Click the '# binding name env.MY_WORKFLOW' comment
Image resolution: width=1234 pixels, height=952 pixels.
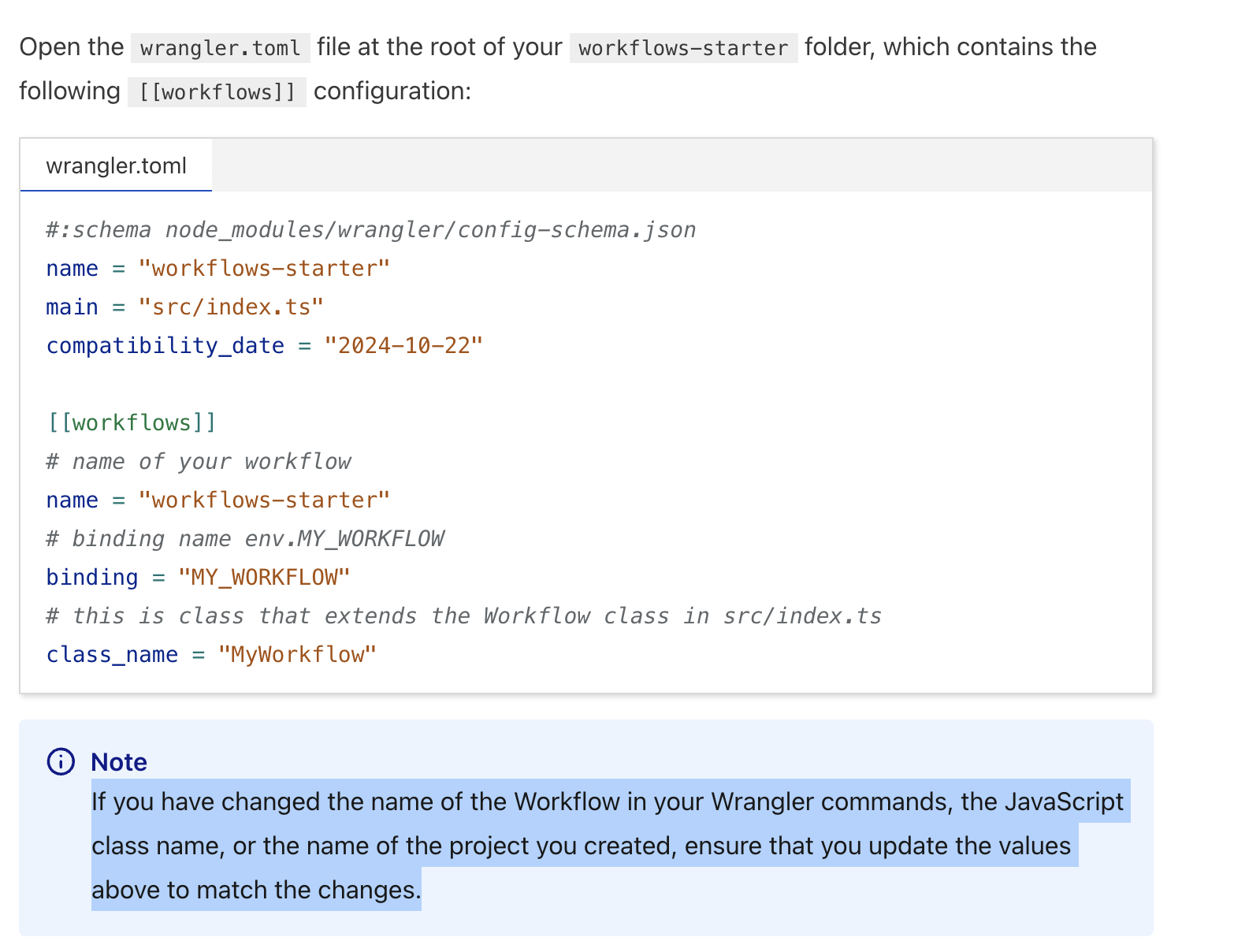pos(244,539)
